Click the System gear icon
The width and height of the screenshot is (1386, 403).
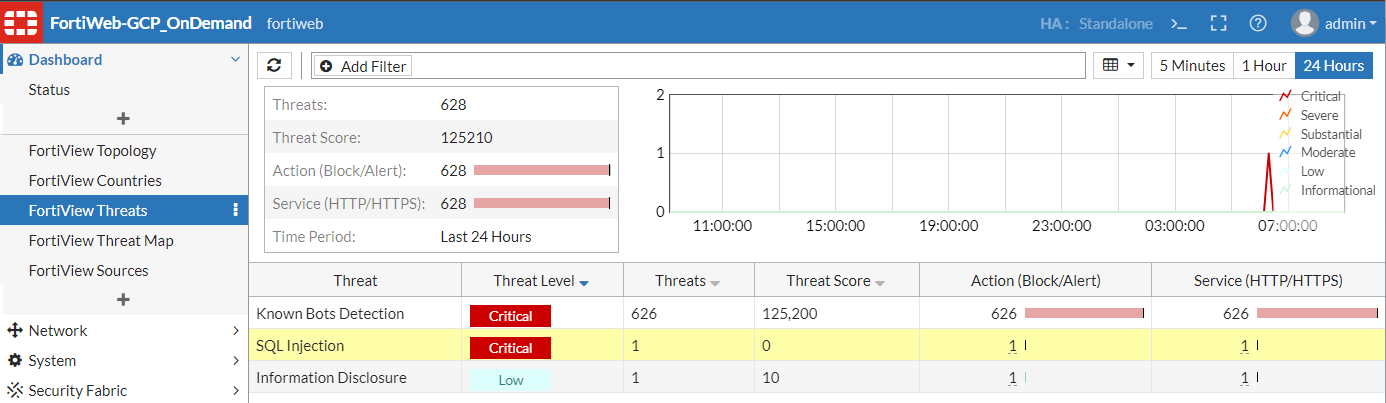point(15,361)
